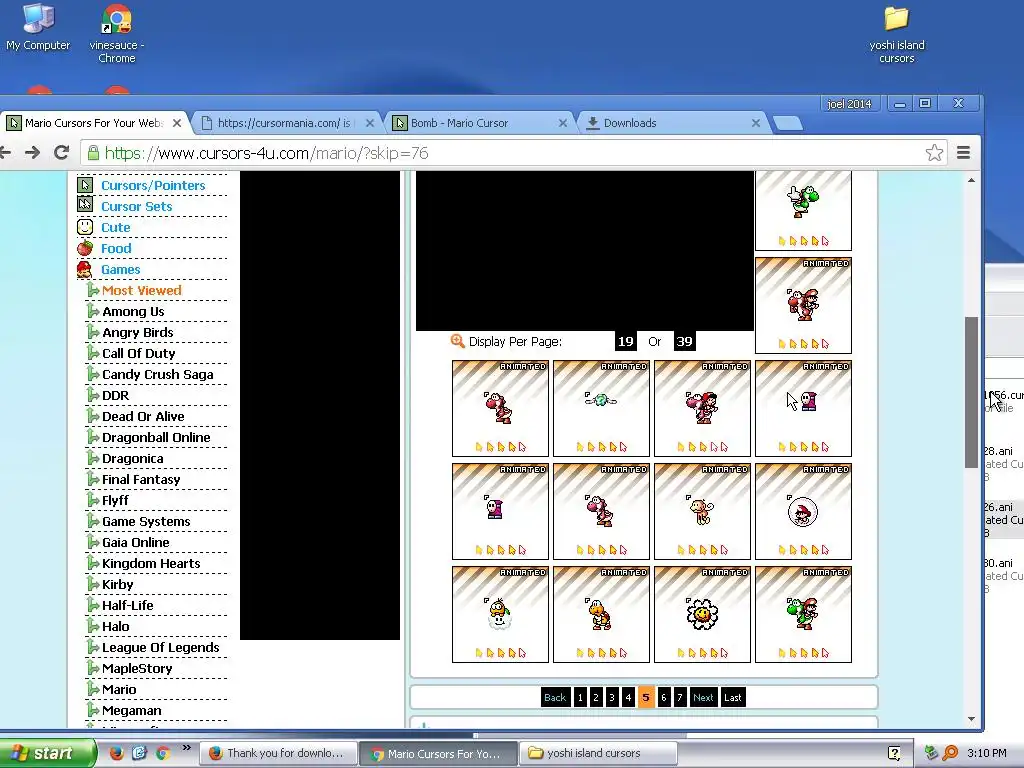Screen dimensions: 1024x768
Task: Open the flying green shell cursor thumbnail
Action: [x=601, y=408]
